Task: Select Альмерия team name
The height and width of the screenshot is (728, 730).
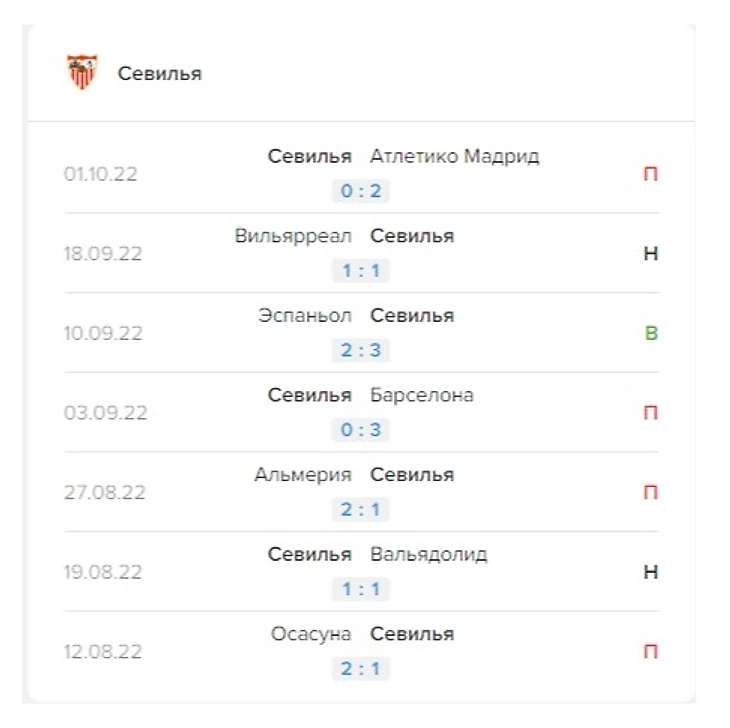Action: tap(303, 474)
